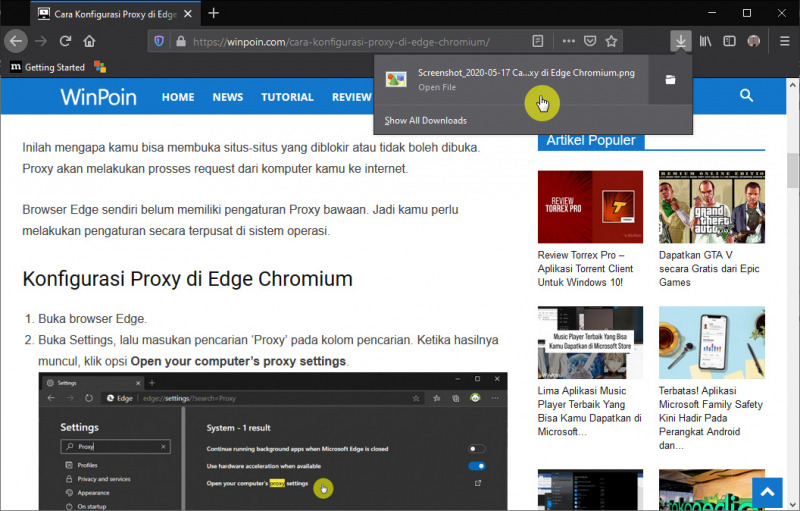800x511 pixels.
Task: Open the colorful Microsoft bookmark icon
Action: click(100, 67)
